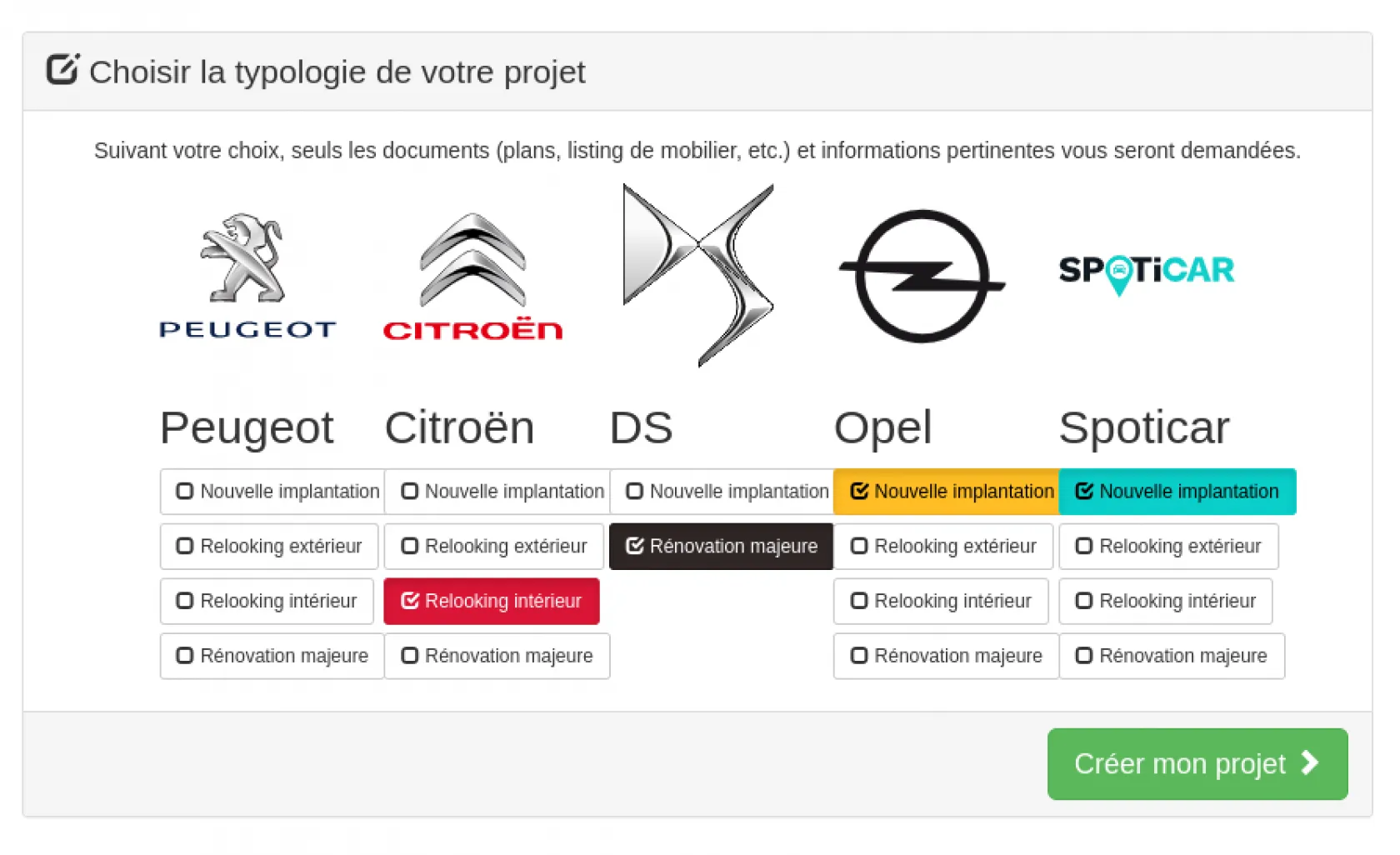This screenshot has width=1400, height=855.
Task: Click the edit icon beside the panel title
Action: (62, 70)
